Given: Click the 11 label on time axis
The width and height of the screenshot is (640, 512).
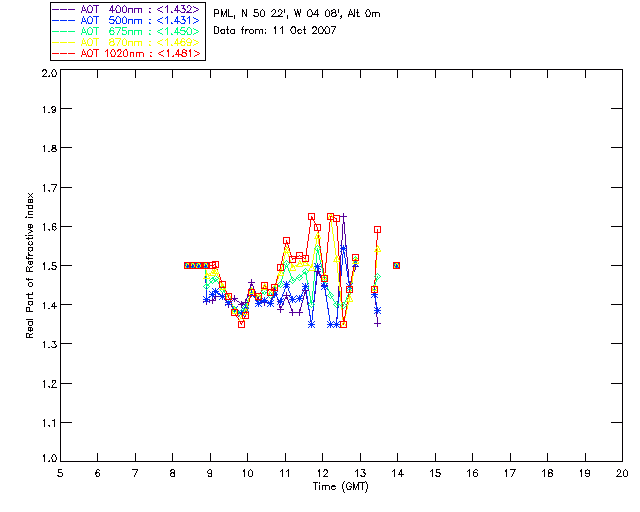Looking at the screenshot, I should tap(285, 473).
